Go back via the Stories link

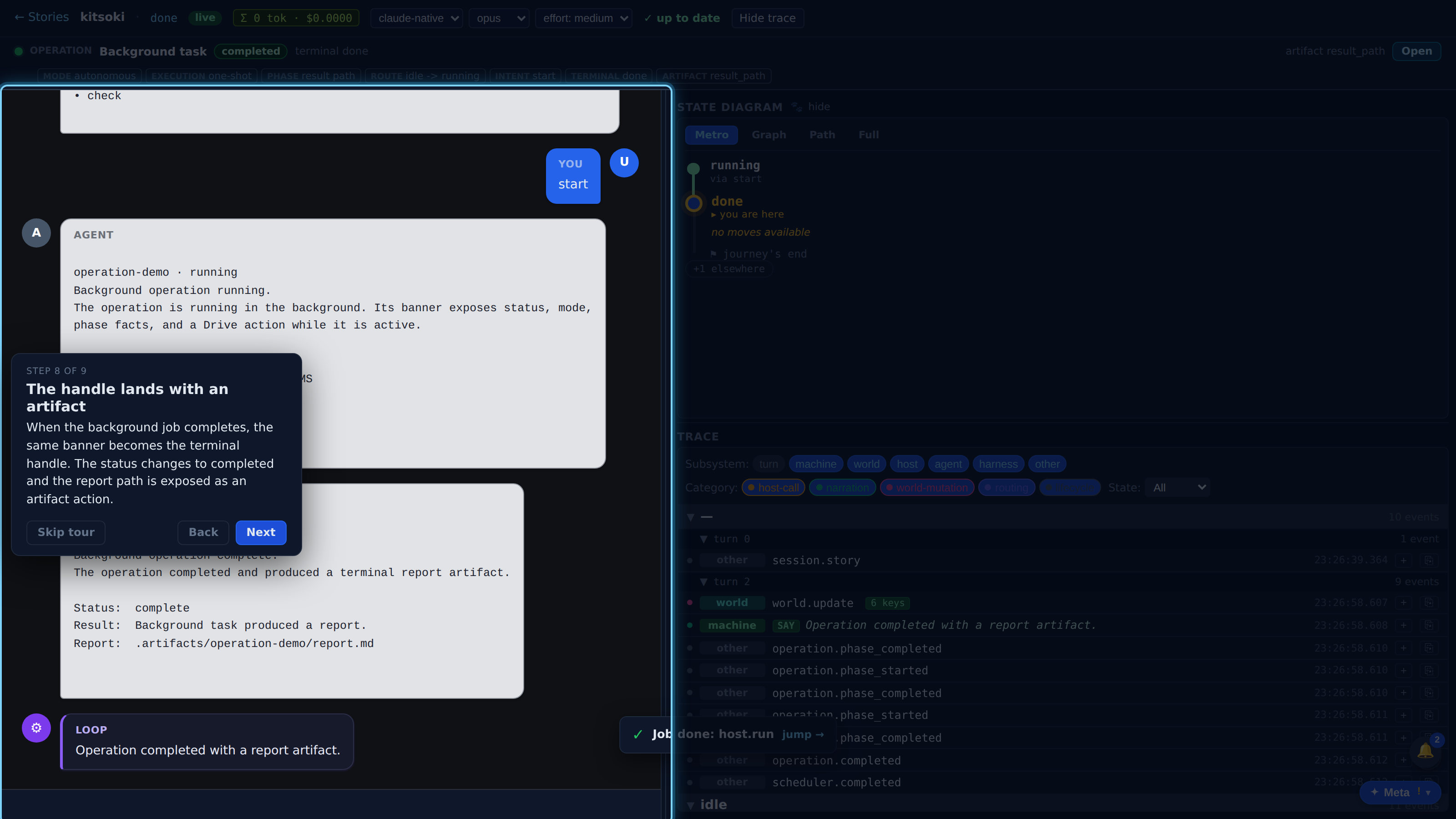[x=41, y=17]
